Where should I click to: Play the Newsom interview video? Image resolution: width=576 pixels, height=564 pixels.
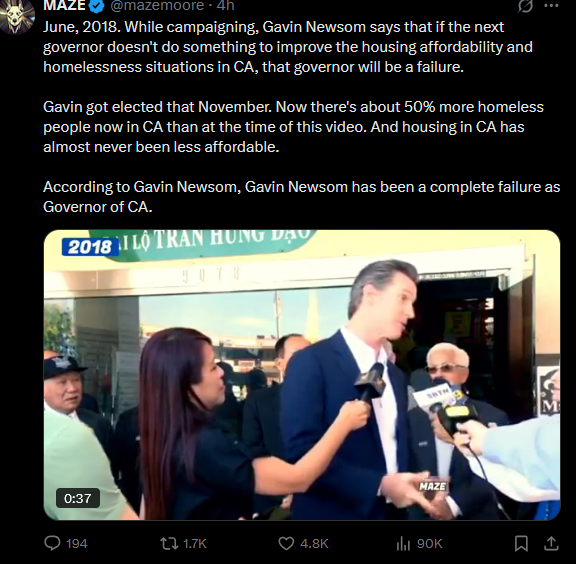click(302, 375)
